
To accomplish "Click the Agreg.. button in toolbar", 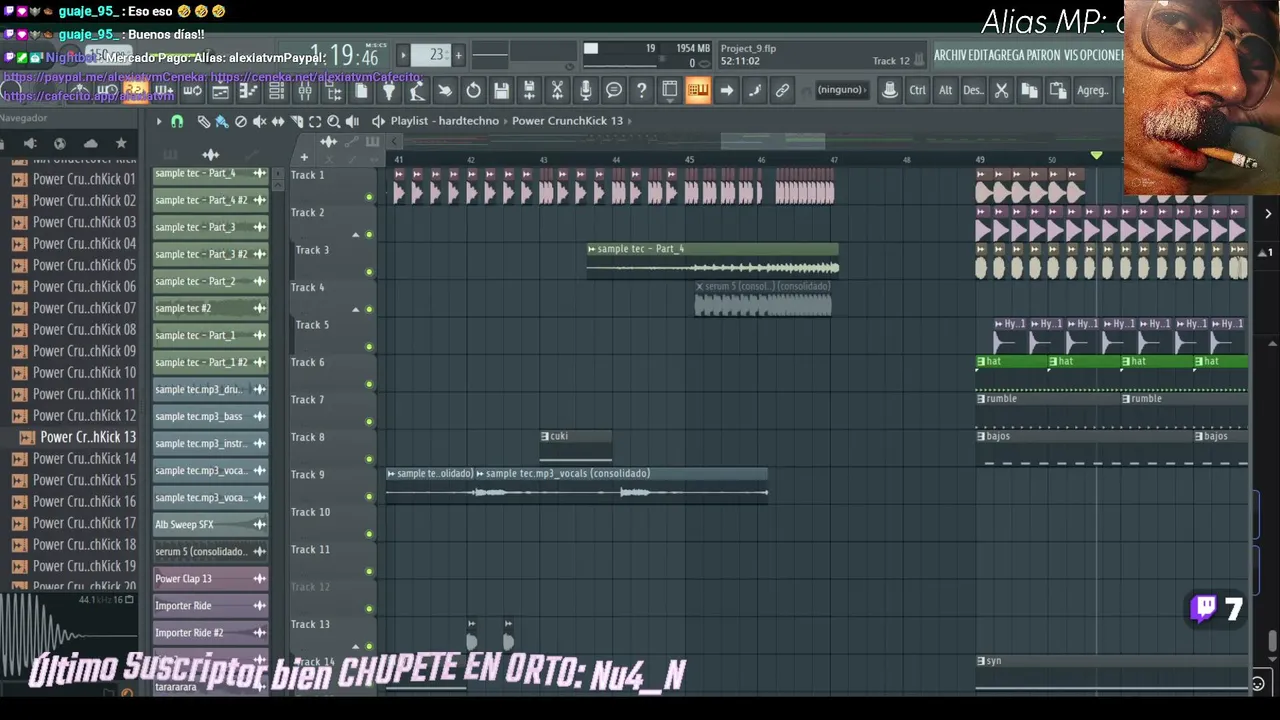I will (1092, 91).
